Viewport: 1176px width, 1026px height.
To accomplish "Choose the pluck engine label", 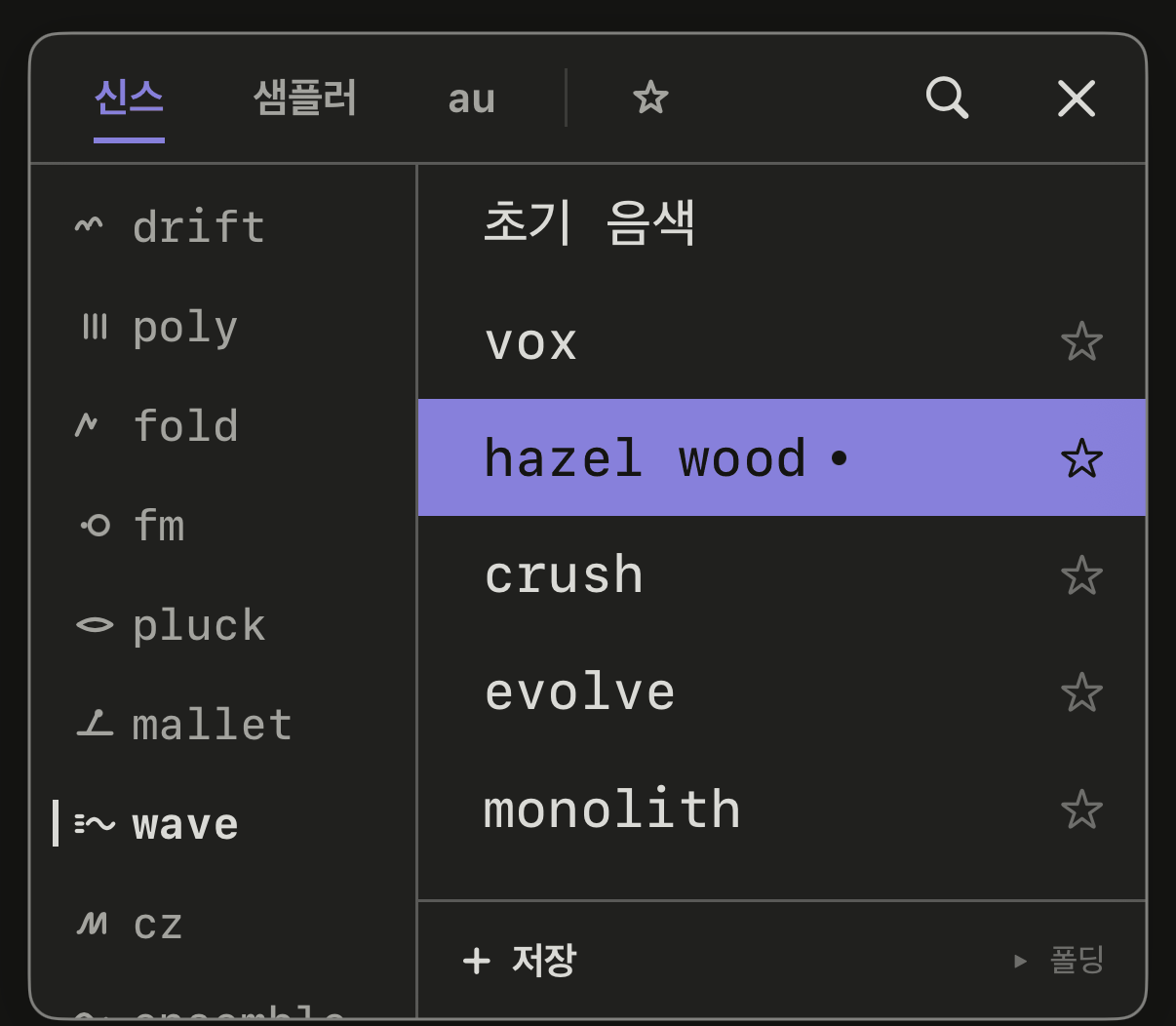I will (x=199, y=627).
